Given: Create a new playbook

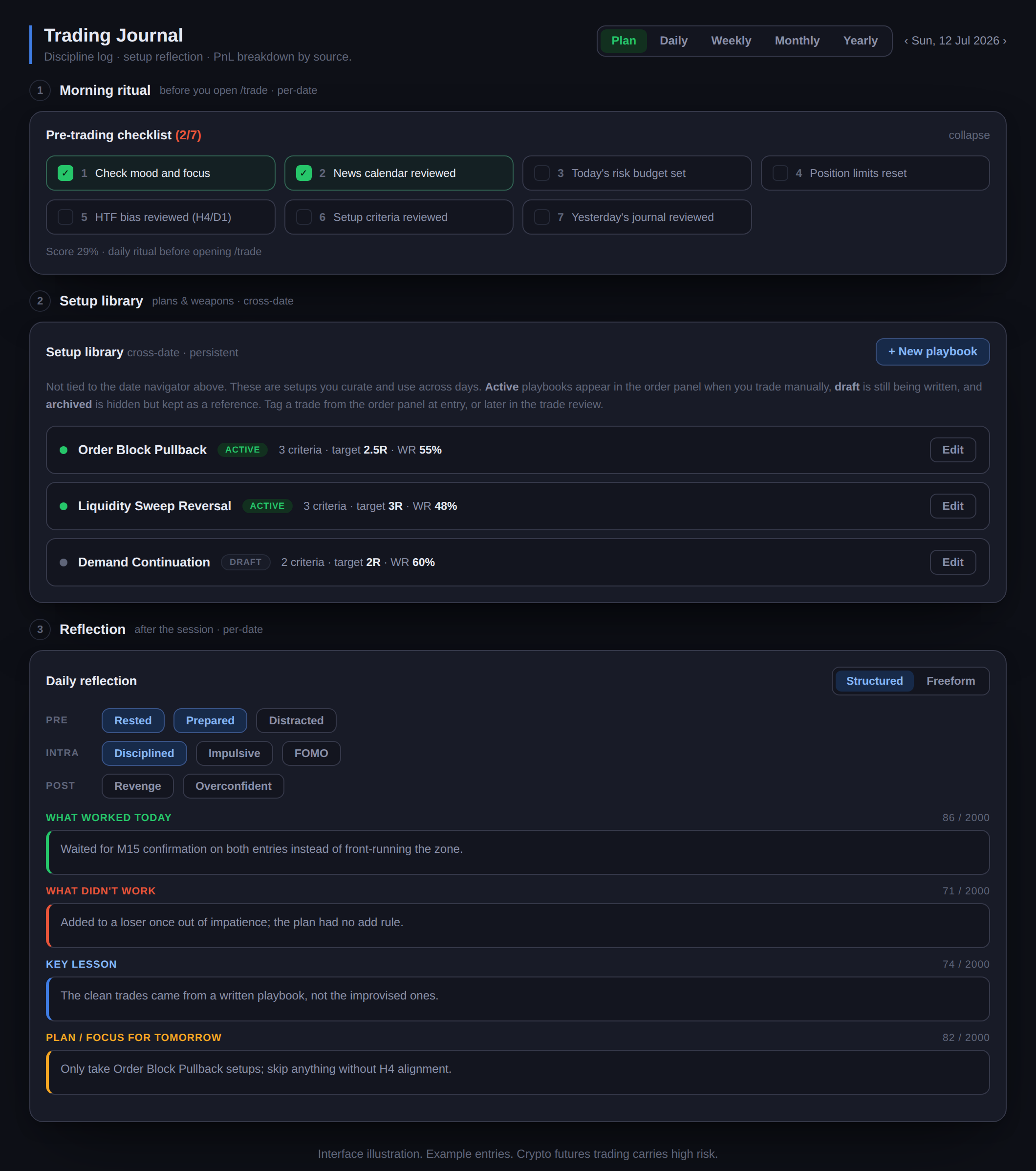Looking at the screenshot, I should tap(932, 352).
